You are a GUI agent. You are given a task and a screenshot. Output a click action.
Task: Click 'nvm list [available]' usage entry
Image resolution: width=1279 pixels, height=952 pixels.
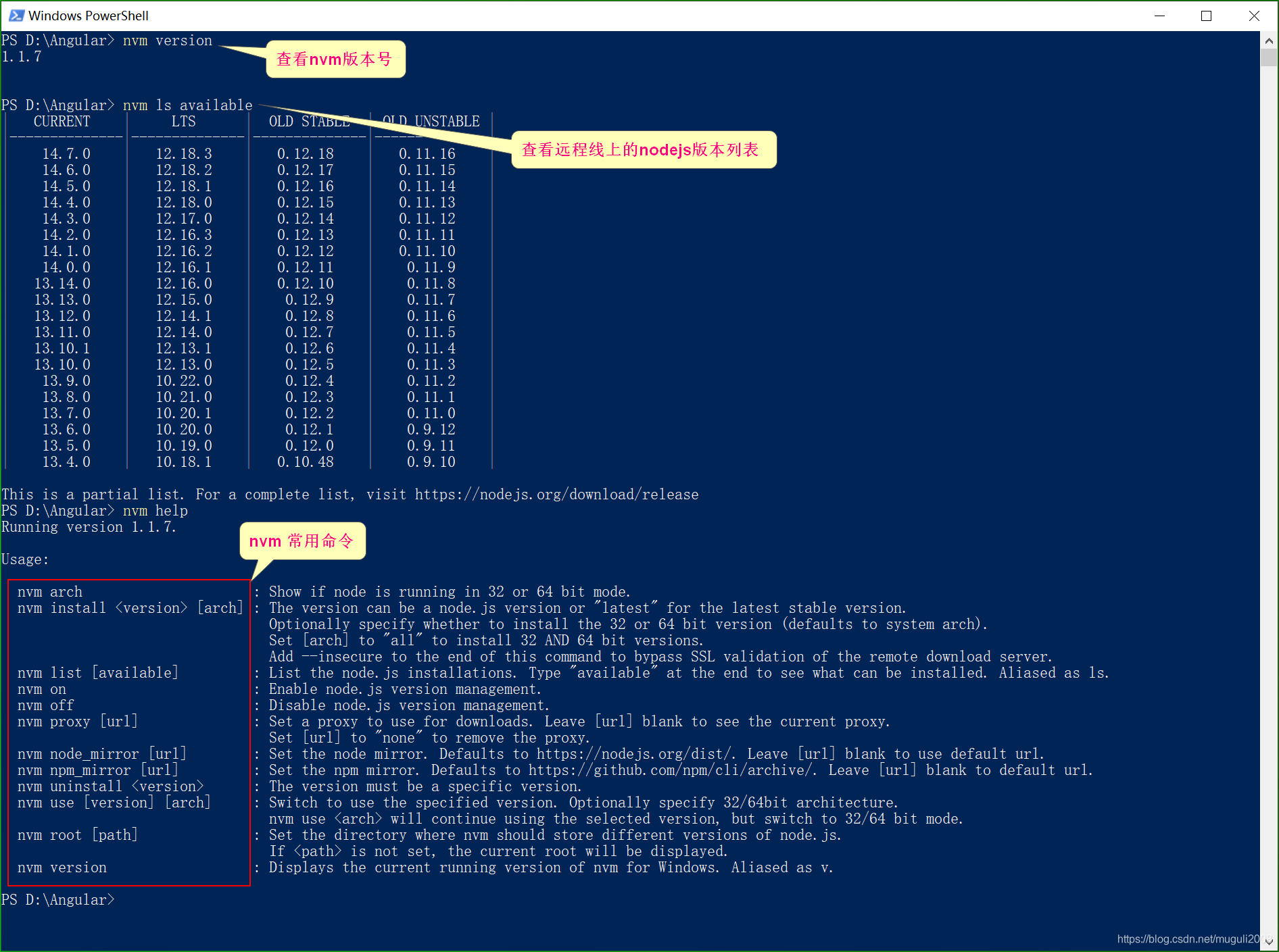[x=98, y=673]
